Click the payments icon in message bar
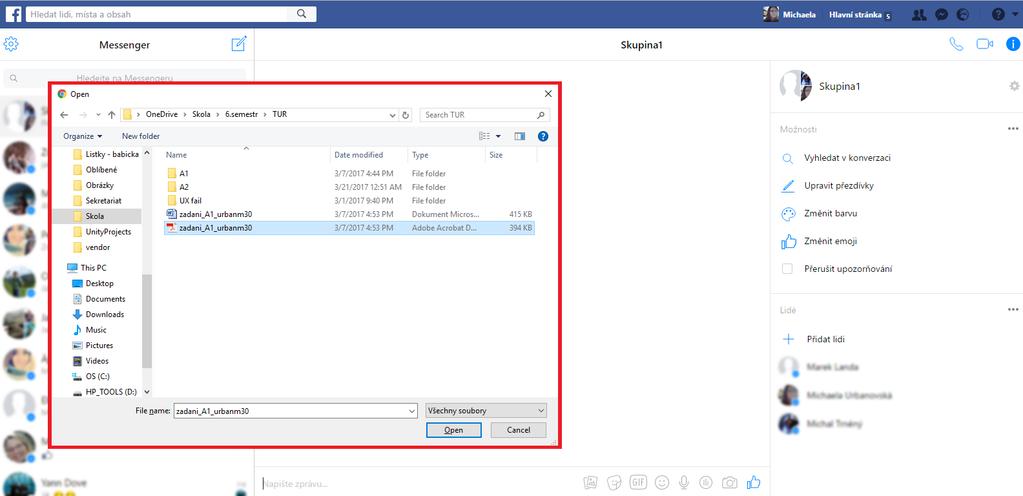Screen dimensions: 1023x496 (705, 483)
